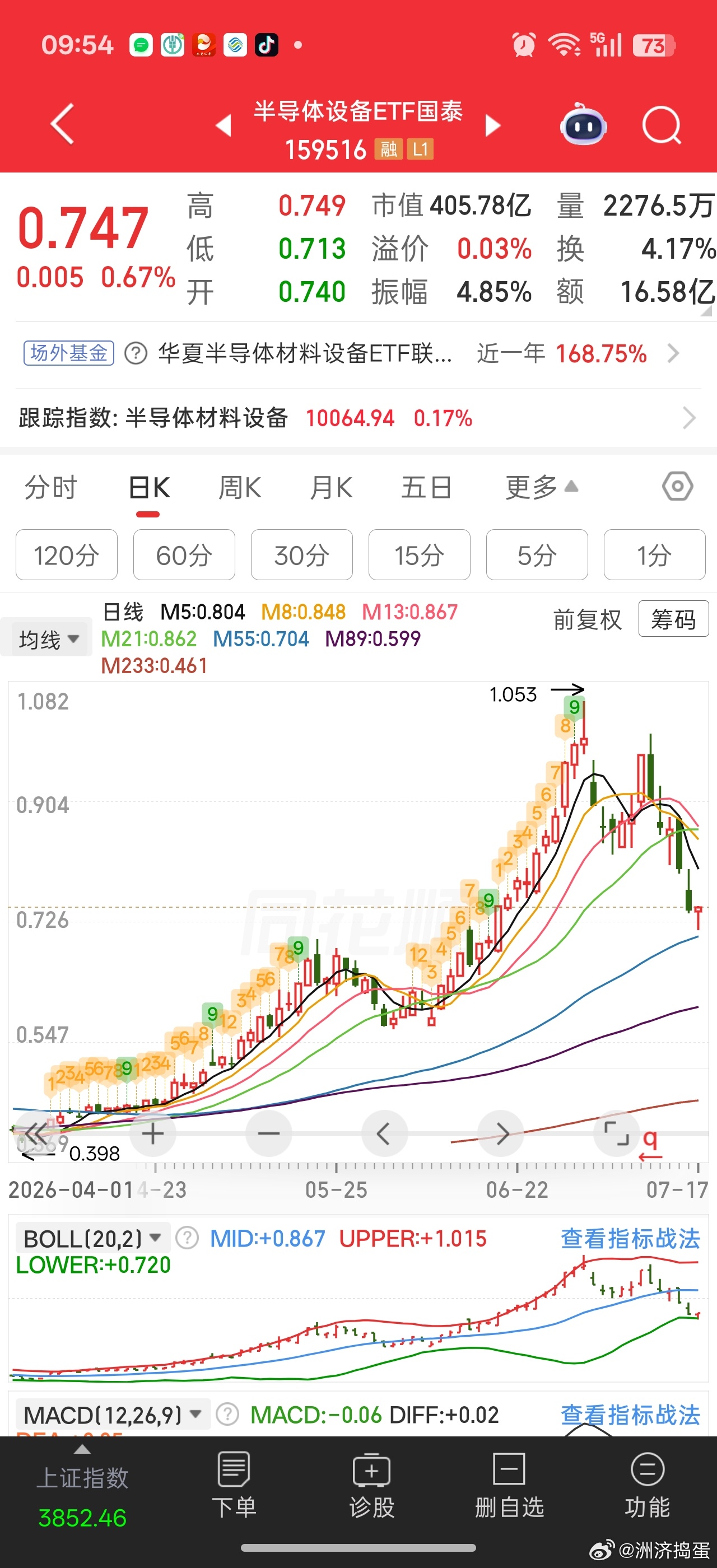Expand the 跟踪指数 row chevron

(x=688, y=418)
